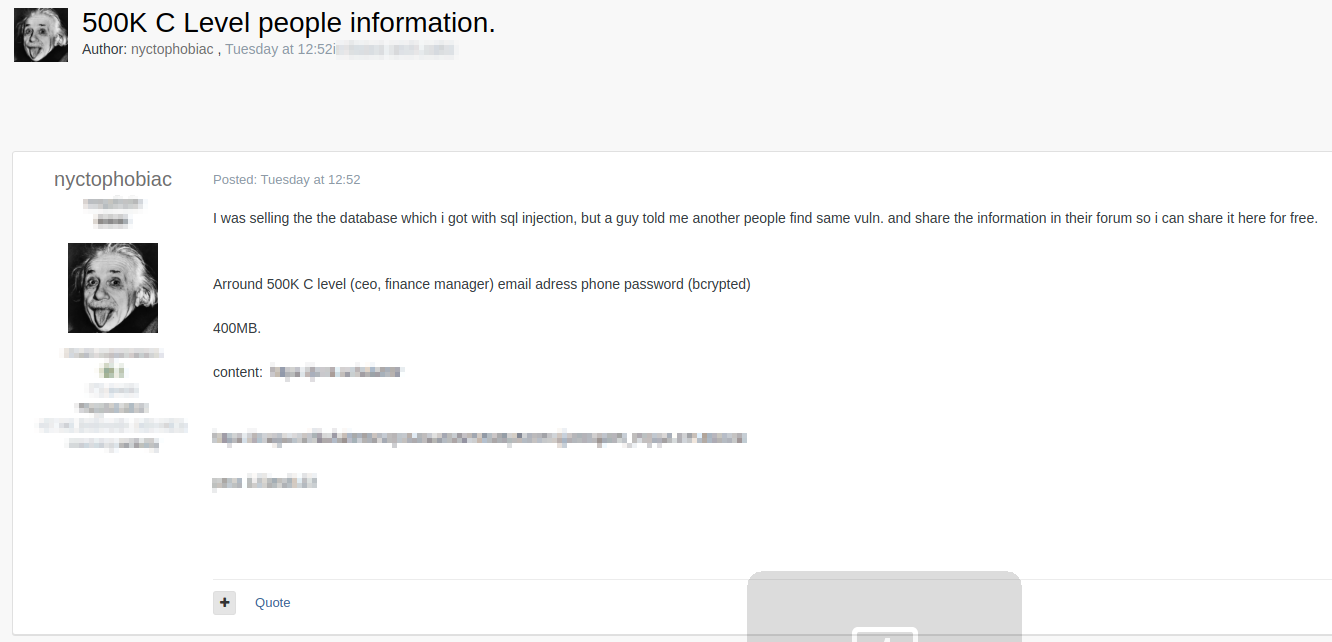
Task: Click the blurred posts count below the avatar
Action: (x=113, y=389)
